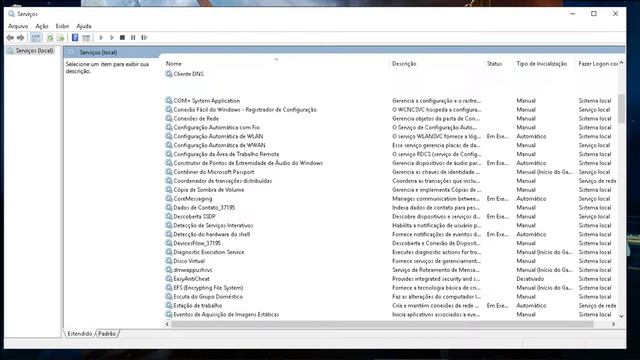Click the Restart Service toolbar icon
The width and height of the screenshot is (640, 360).
click(x=144, y=38)
